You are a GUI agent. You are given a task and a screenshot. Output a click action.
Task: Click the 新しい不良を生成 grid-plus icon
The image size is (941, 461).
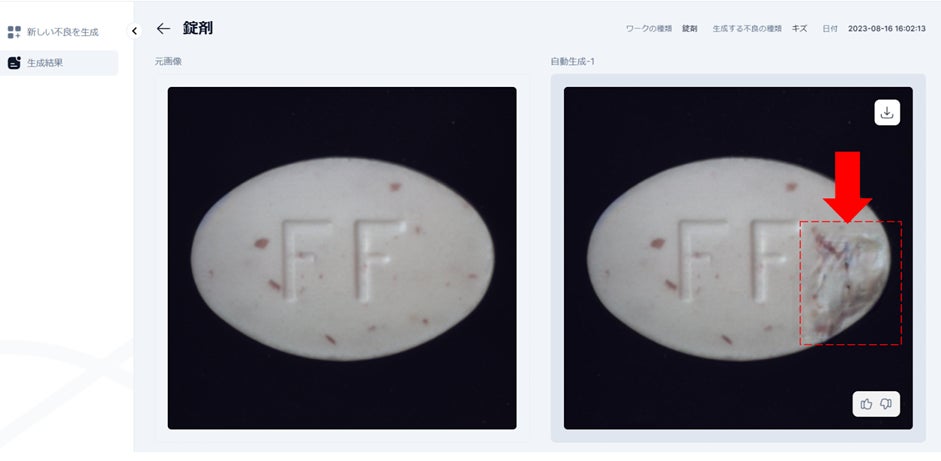[x=14, y=32]
